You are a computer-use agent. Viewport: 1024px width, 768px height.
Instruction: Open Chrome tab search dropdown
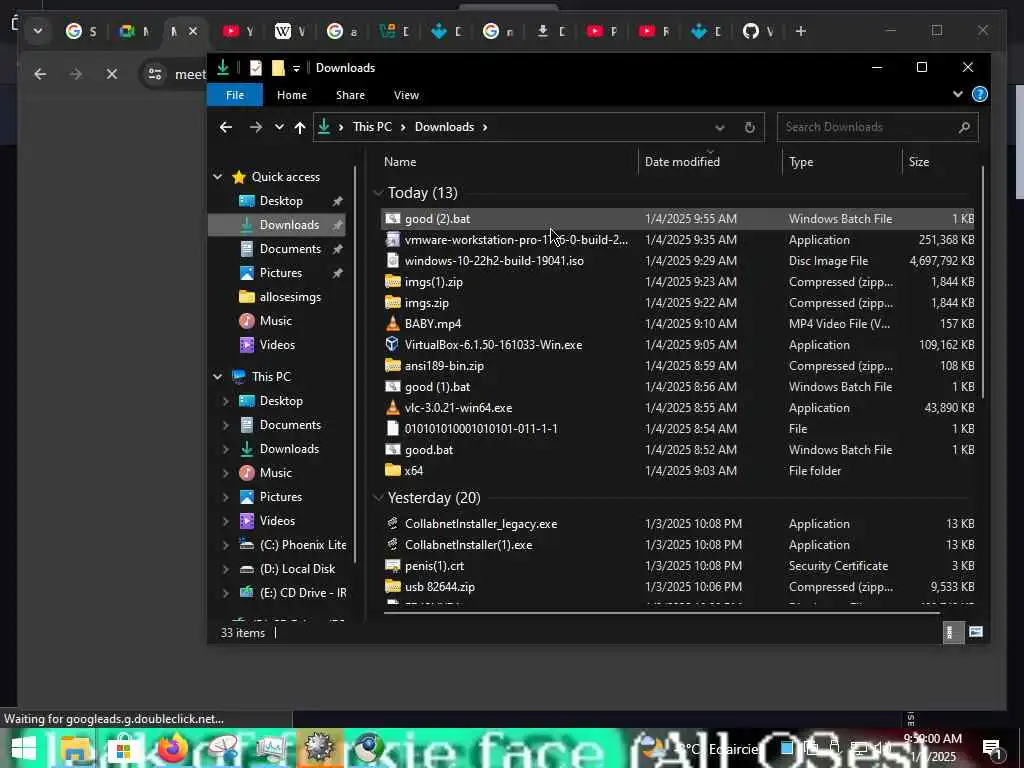click(x=38, y=31)
